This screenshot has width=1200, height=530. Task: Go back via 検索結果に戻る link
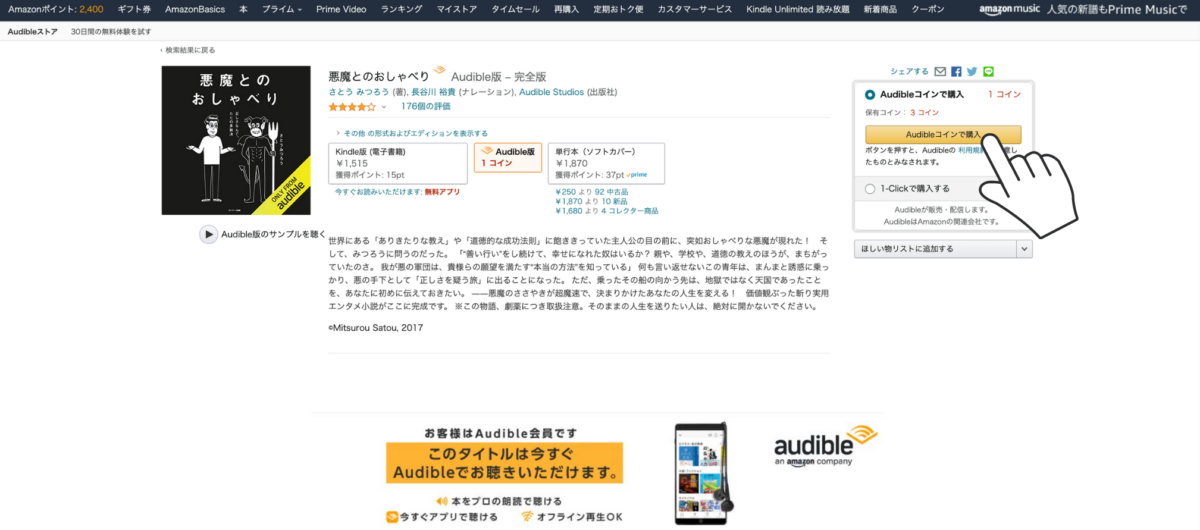pyautogui.click(x=188, y=50)
